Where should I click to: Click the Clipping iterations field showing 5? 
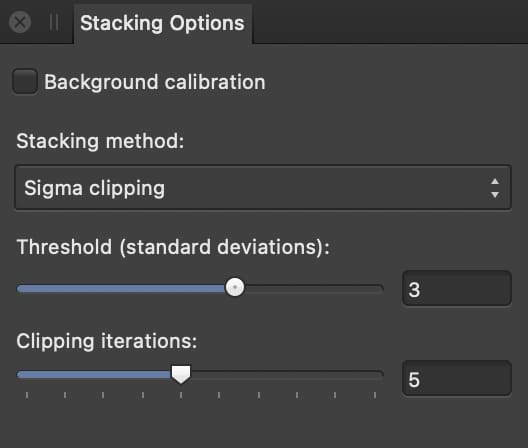(x=457, y=378)
